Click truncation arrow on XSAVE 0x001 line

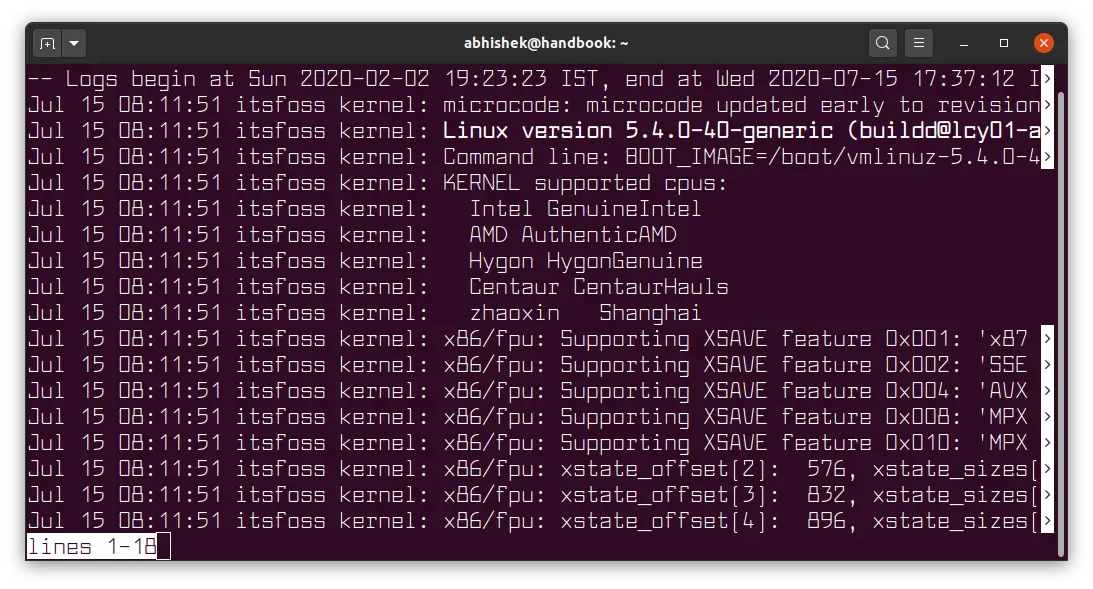coord(1047,339)
